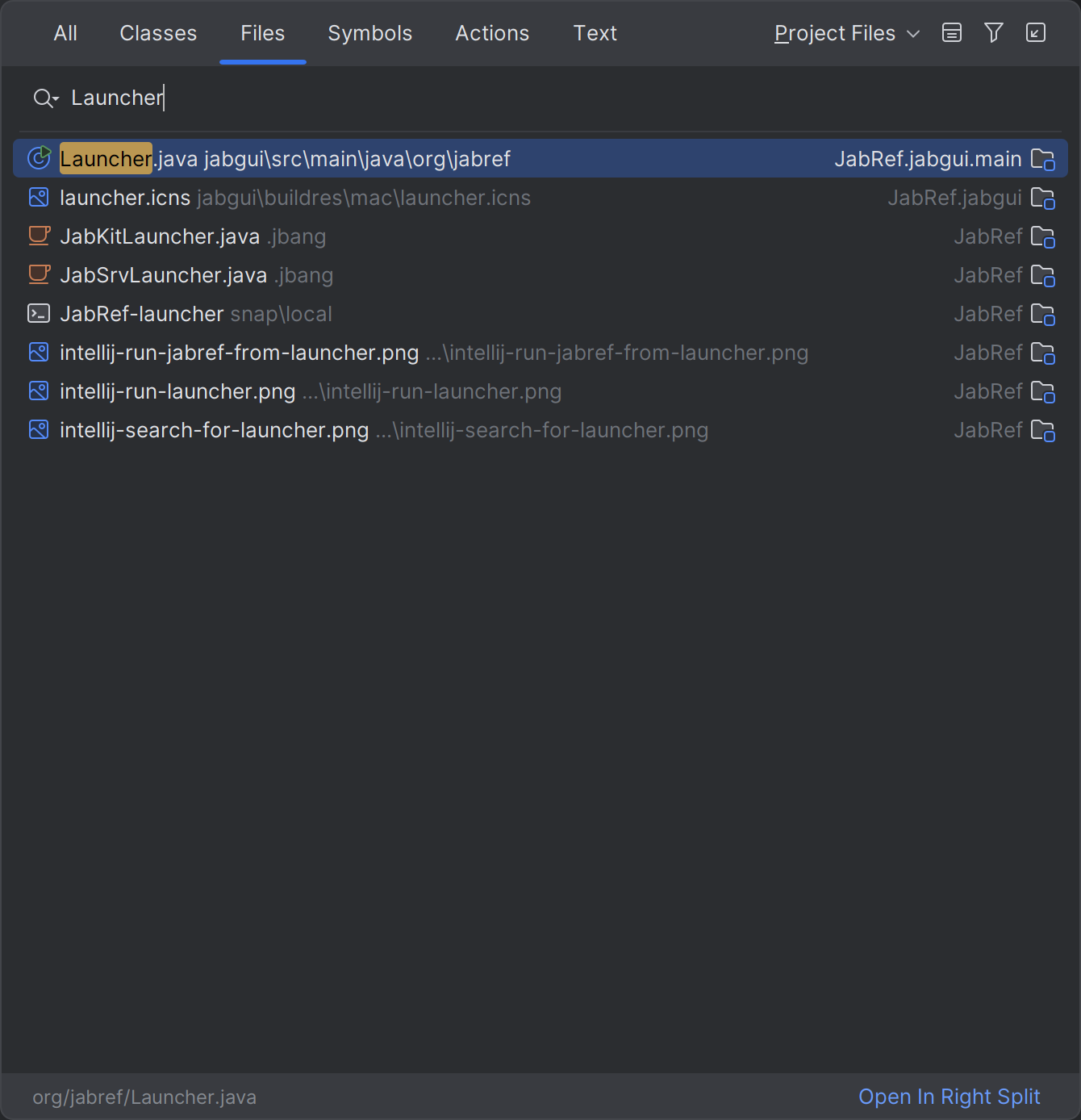Click module folder icon on JabKitLauncher.java row
Image resolution: width=1081 pixels, height=1120 pixels.
[1043, 236]
